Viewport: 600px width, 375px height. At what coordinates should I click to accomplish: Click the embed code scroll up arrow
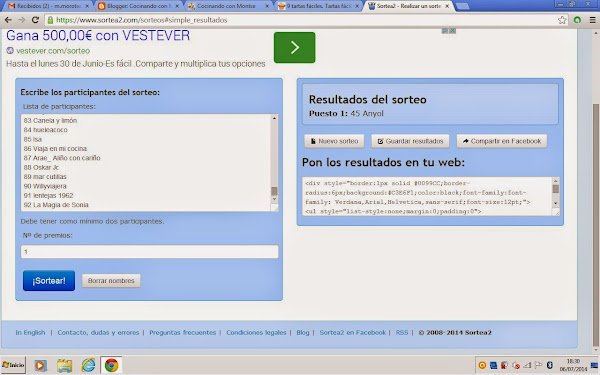coord(556,181)
